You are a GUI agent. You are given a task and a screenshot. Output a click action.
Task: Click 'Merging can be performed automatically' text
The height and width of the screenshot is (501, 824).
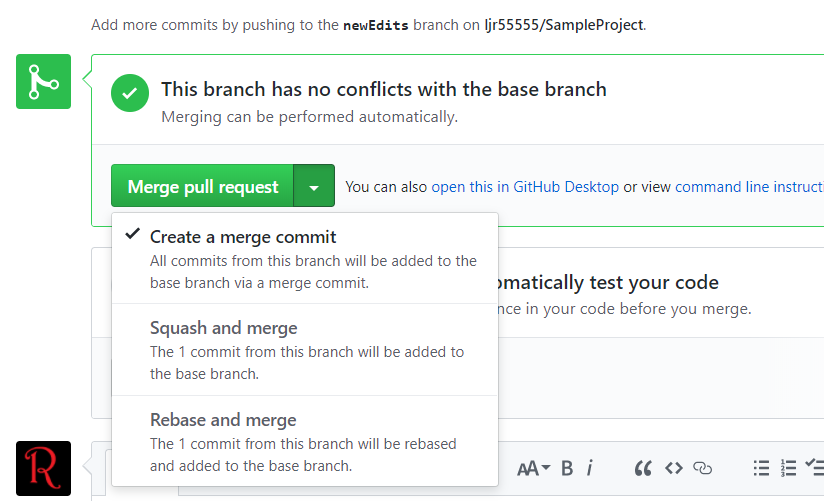[310, 117]
